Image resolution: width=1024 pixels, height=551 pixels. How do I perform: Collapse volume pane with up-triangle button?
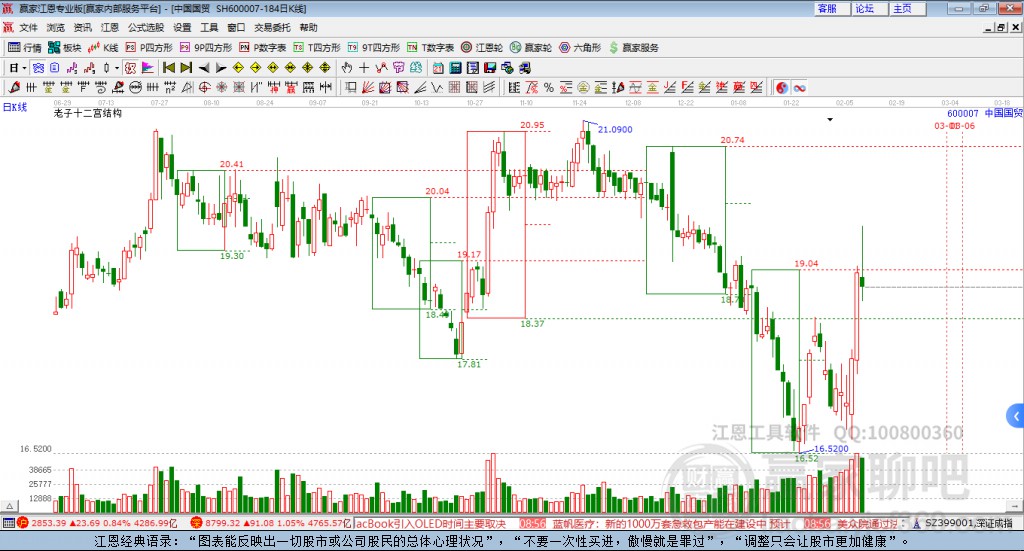(x=9, y=506)
